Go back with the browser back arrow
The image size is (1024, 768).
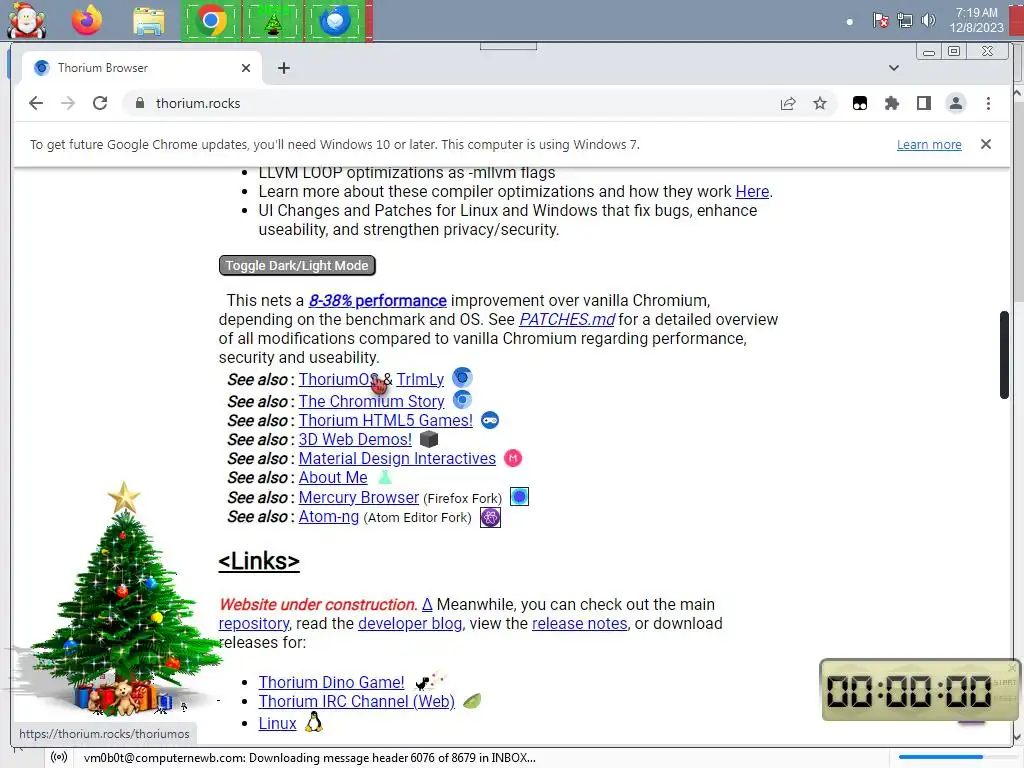tap(36, 103)
